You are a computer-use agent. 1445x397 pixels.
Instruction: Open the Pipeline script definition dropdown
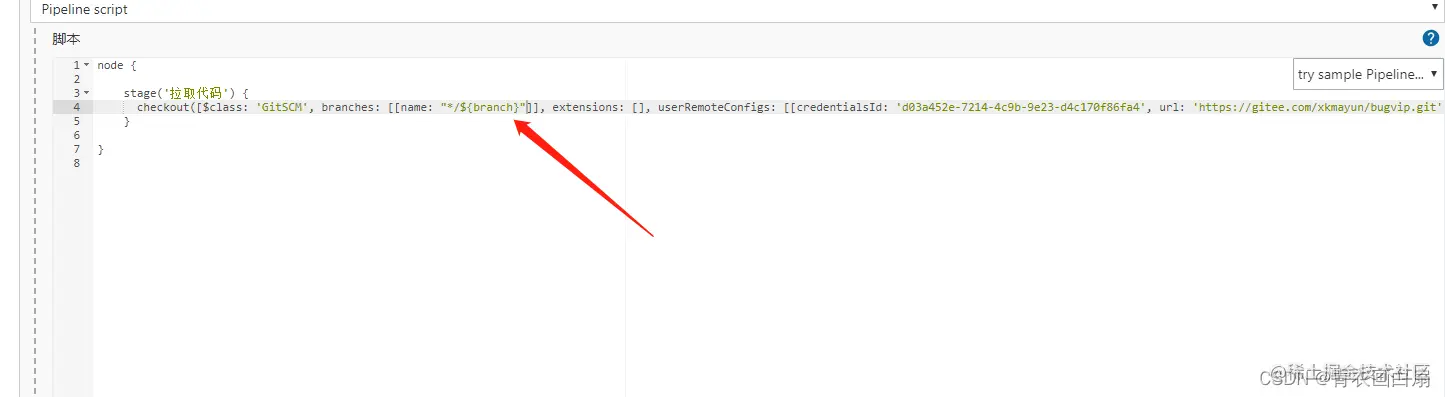pos(737,9)
